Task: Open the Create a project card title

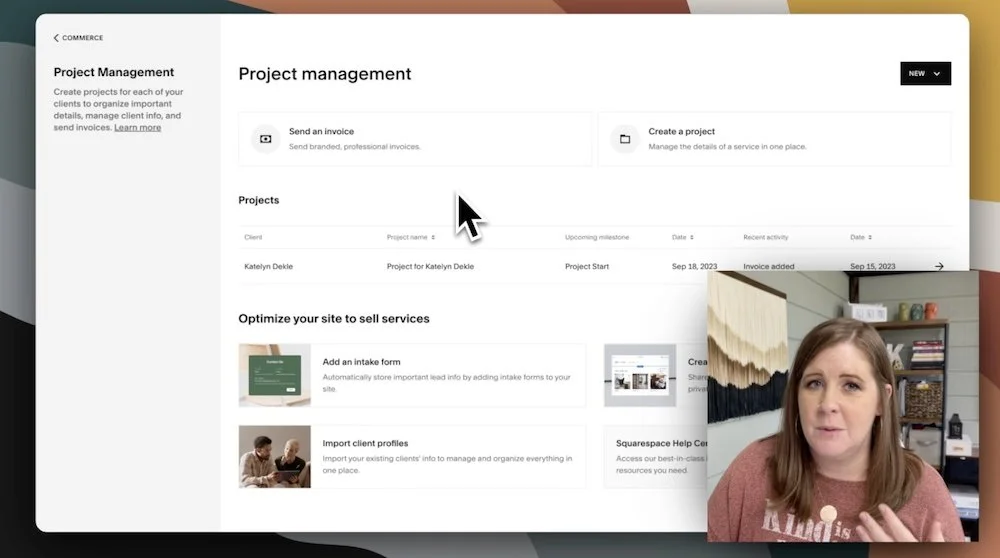Action: tap(681, 131)
